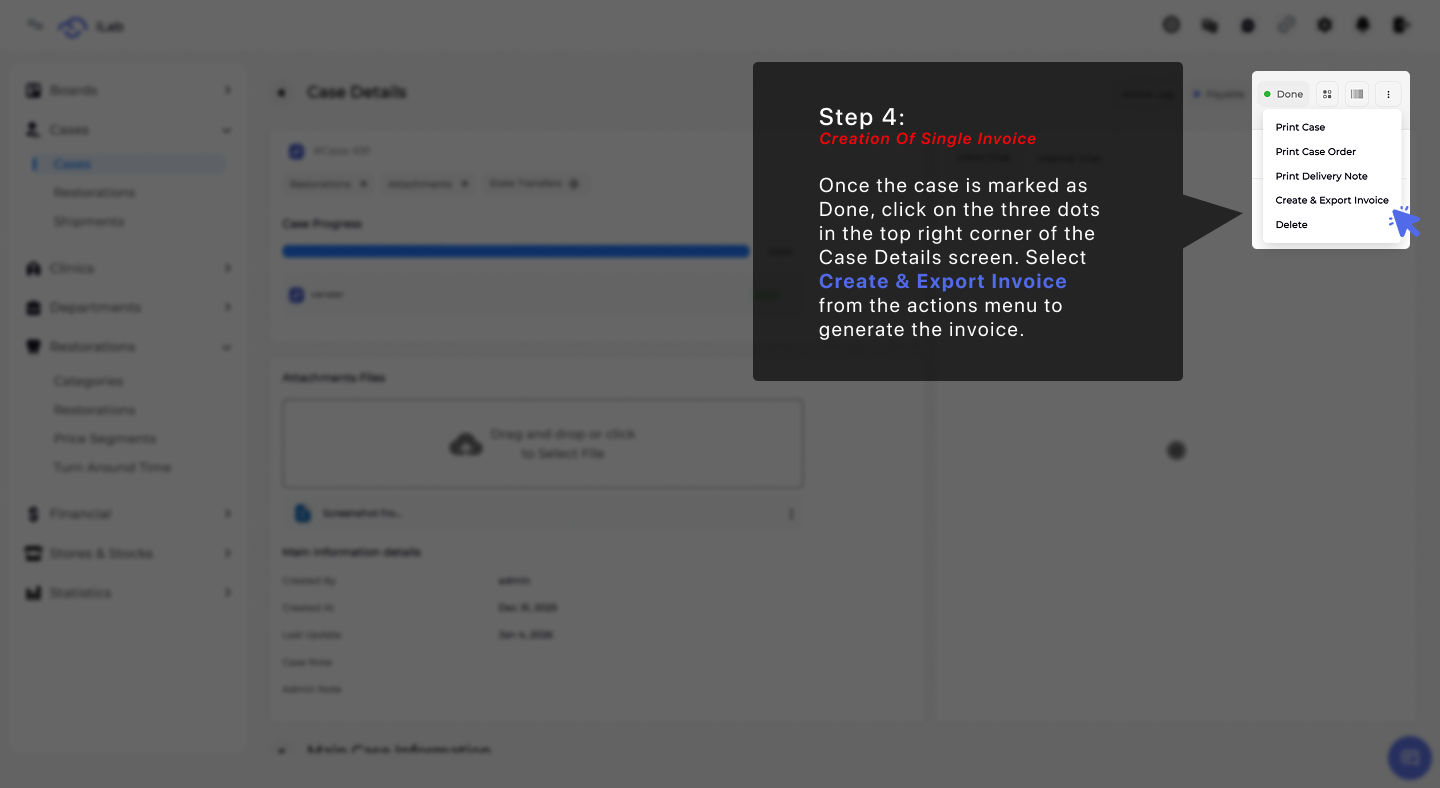Open the three-dots actions menu button

coord(1388,94)
